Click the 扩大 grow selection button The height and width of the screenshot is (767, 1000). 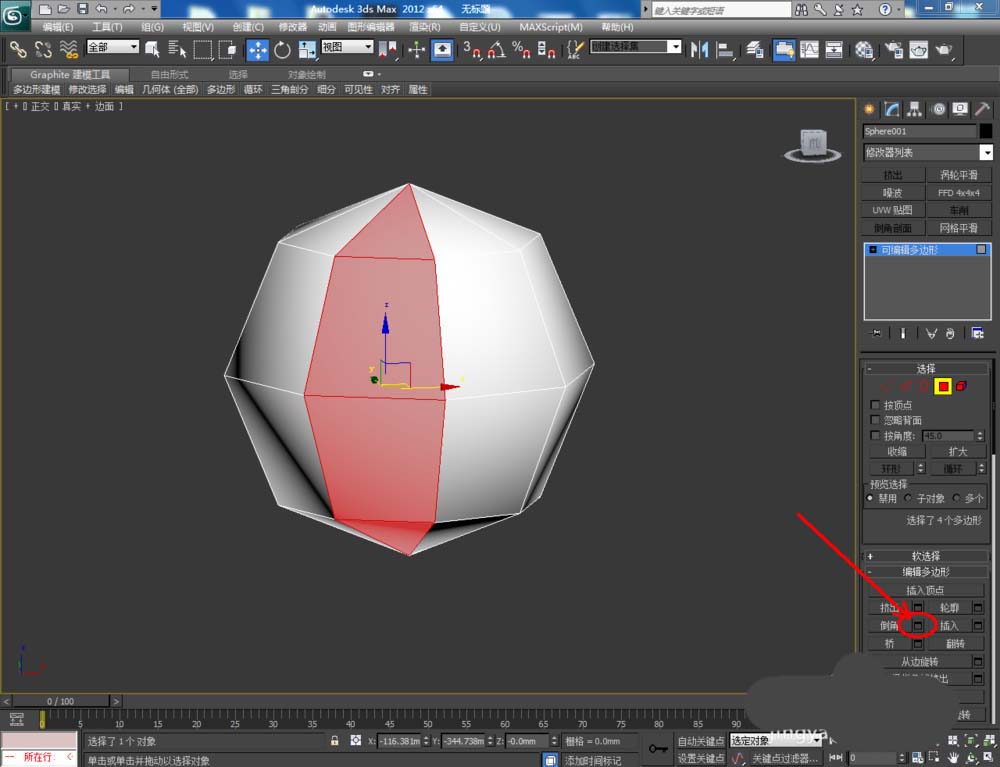pyautogui.click(x=957, y=451)
